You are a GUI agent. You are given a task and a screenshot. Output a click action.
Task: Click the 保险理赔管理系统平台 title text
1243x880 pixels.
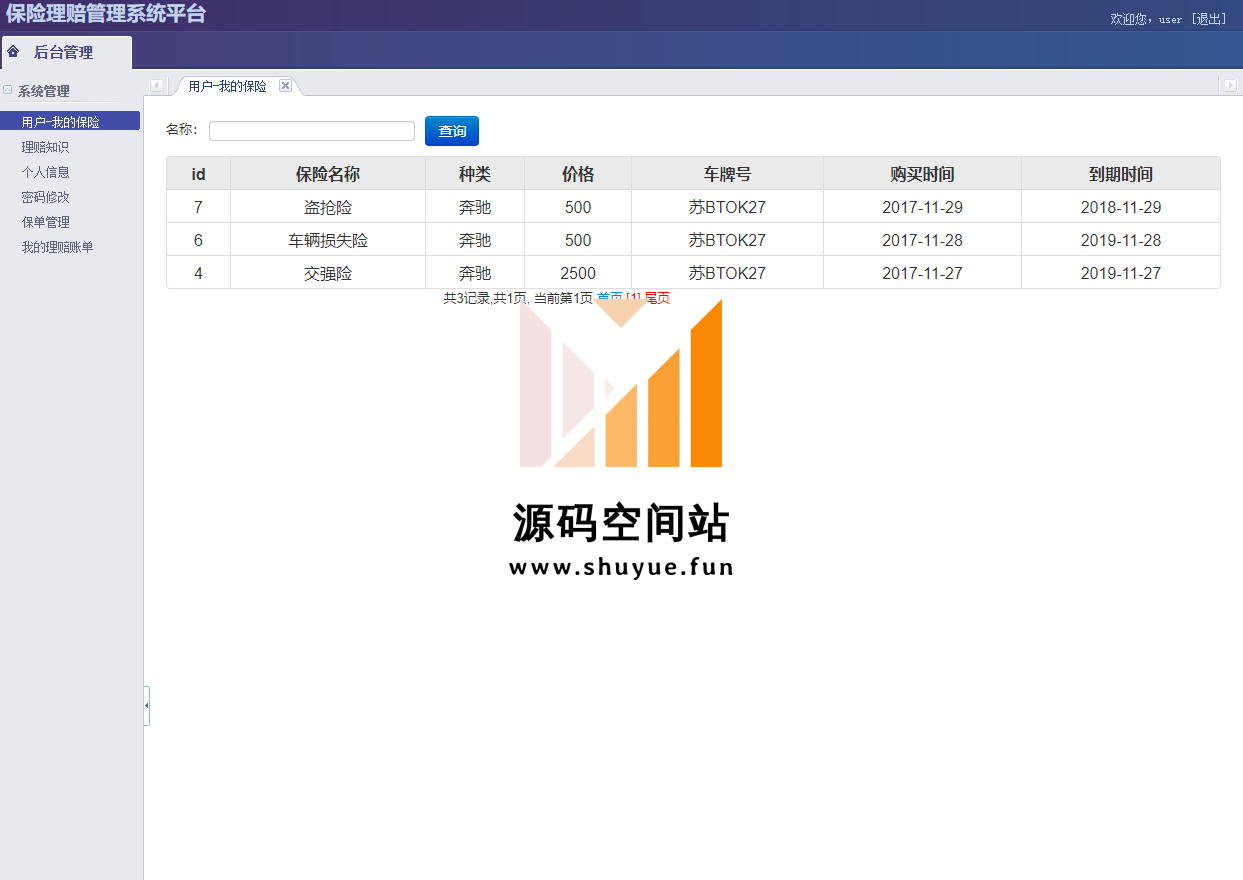106,14
